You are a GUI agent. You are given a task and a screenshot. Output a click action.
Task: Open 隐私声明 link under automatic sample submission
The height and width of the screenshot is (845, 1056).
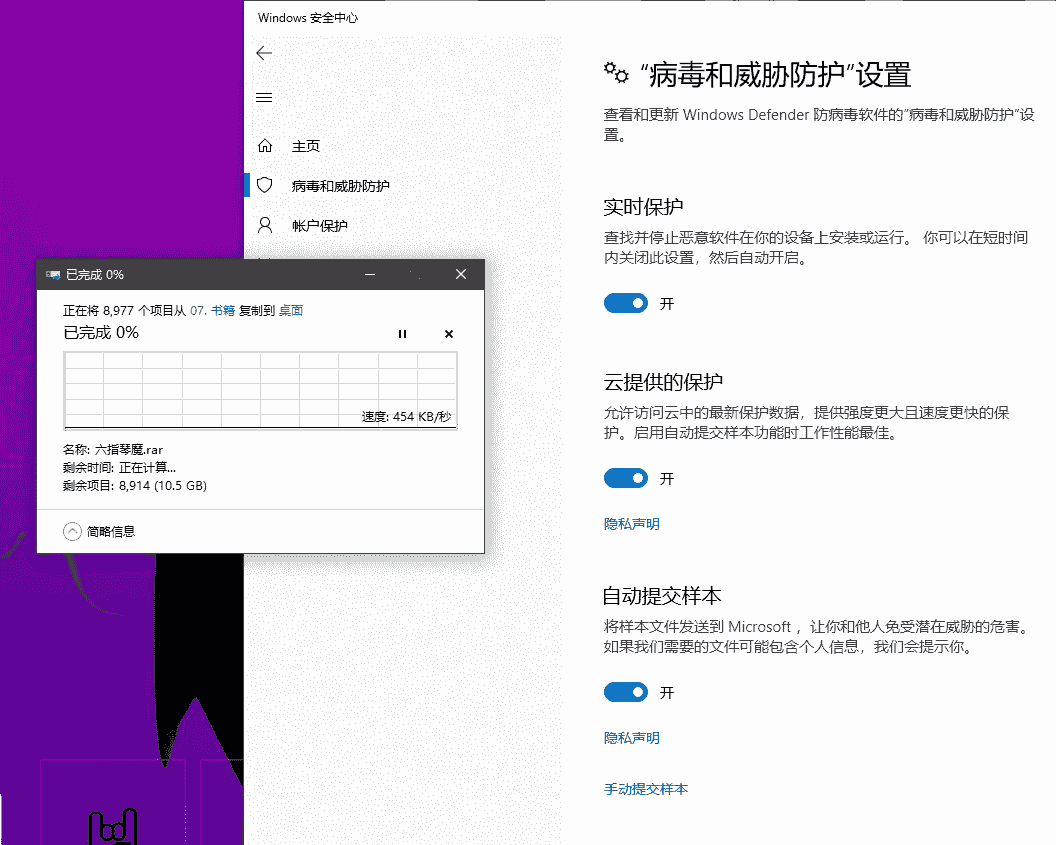tap(632, 738)
